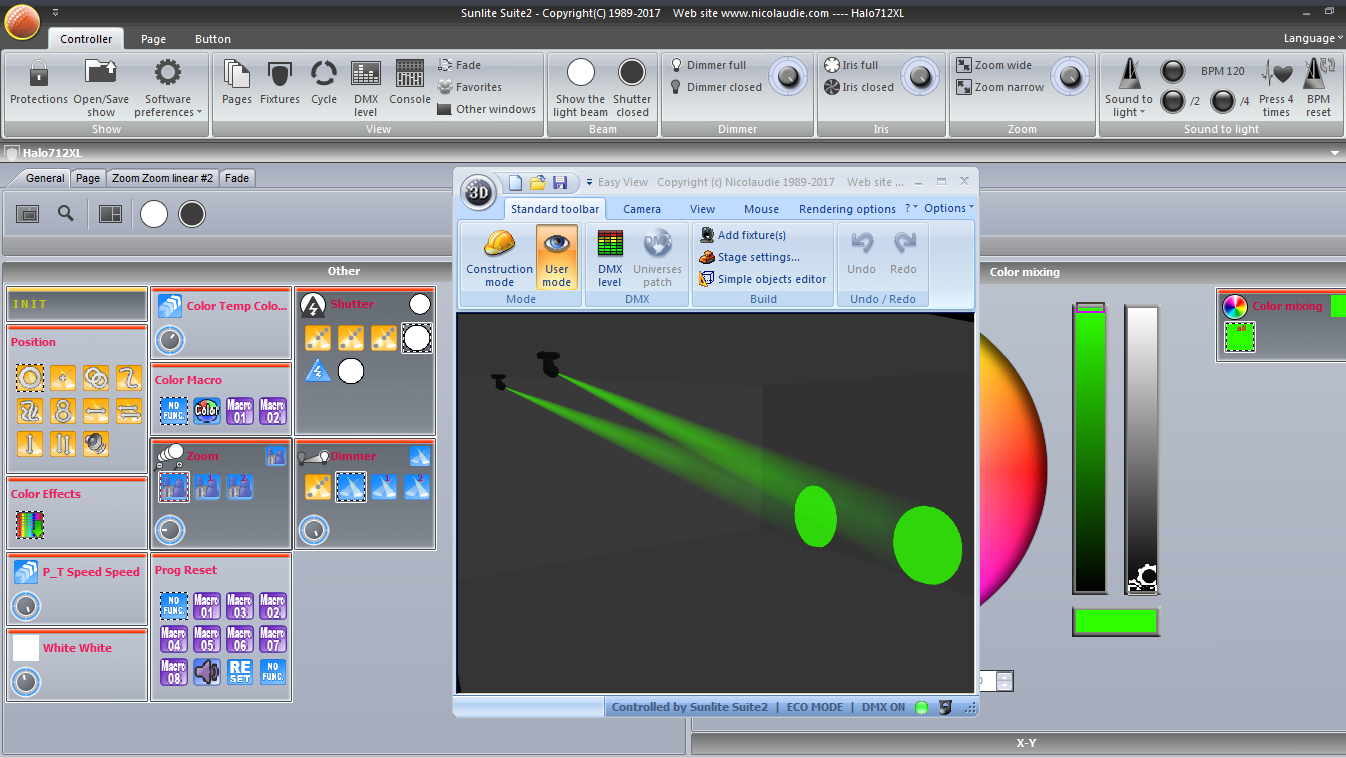Select Macro 05 in Prog Reset
The width and height of the screenshot is (1346, 758).
pos(207,639)
